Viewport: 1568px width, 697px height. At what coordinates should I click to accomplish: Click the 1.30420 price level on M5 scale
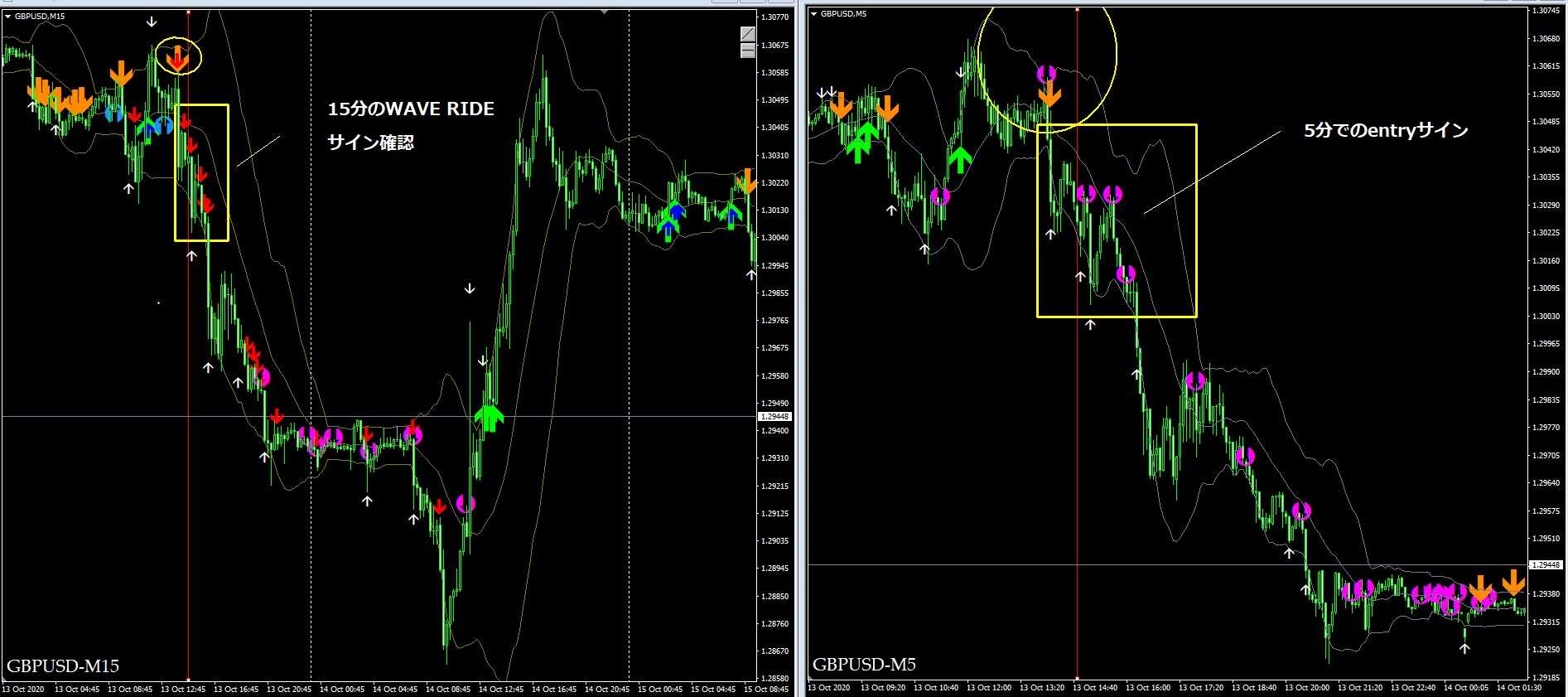(x=1546, y=150)
